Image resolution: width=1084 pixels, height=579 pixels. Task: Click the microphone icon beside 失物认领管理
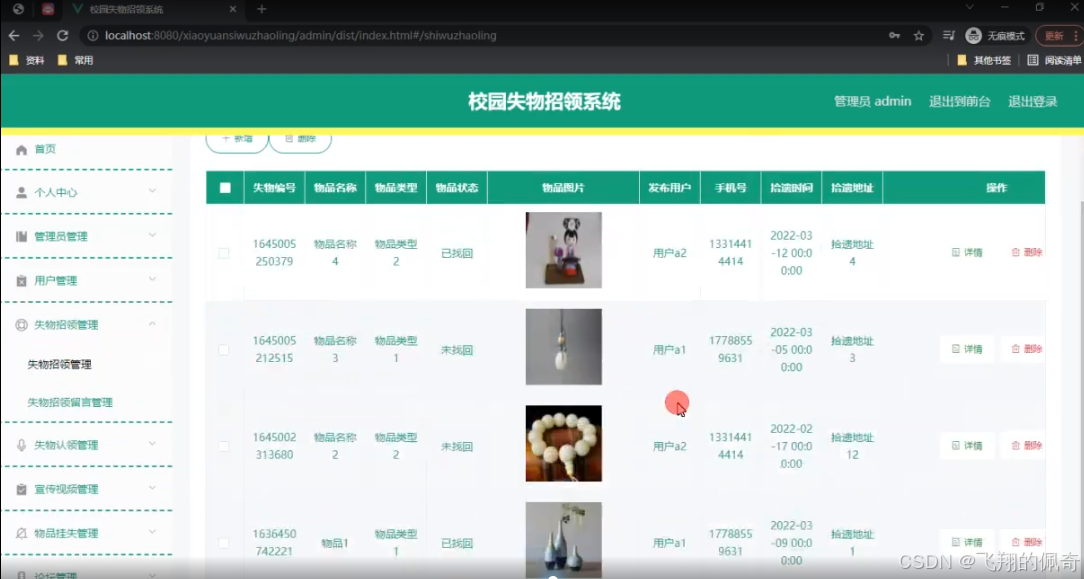pyautogui.click(x=21, y=445)
